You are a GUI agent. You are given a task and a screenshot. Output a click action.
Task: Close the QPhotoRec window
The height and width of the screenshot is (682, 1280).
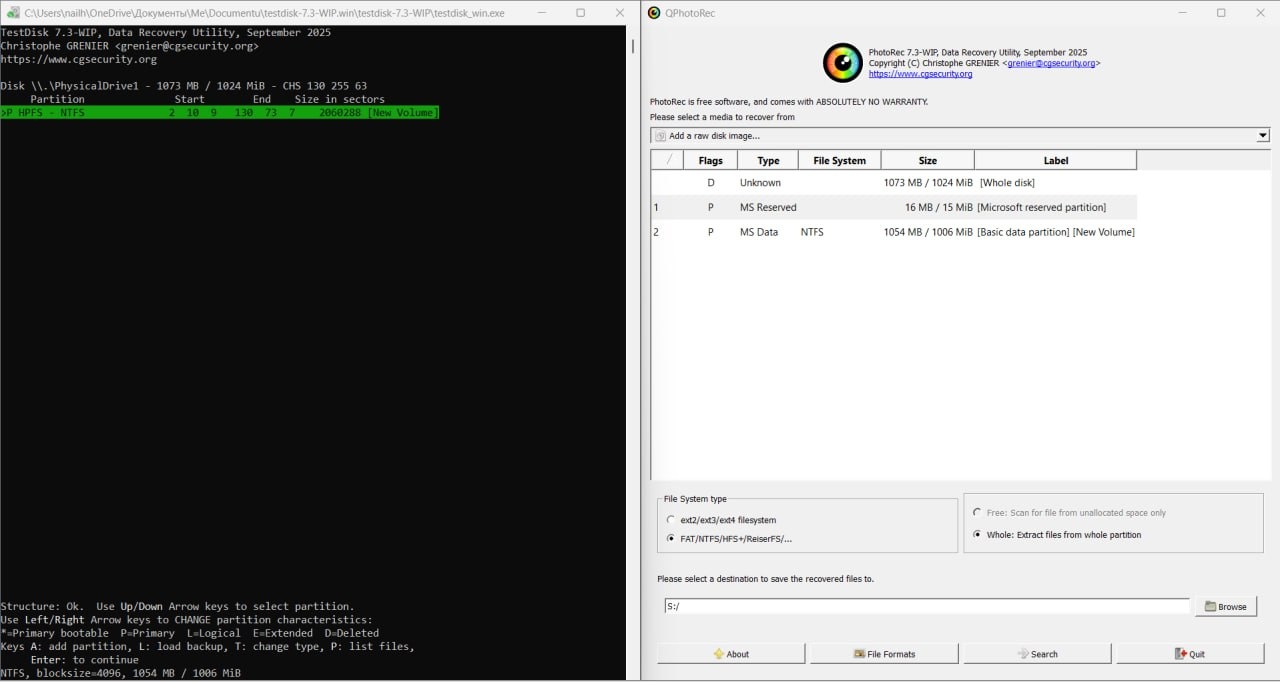click(x=1259, y=13)
